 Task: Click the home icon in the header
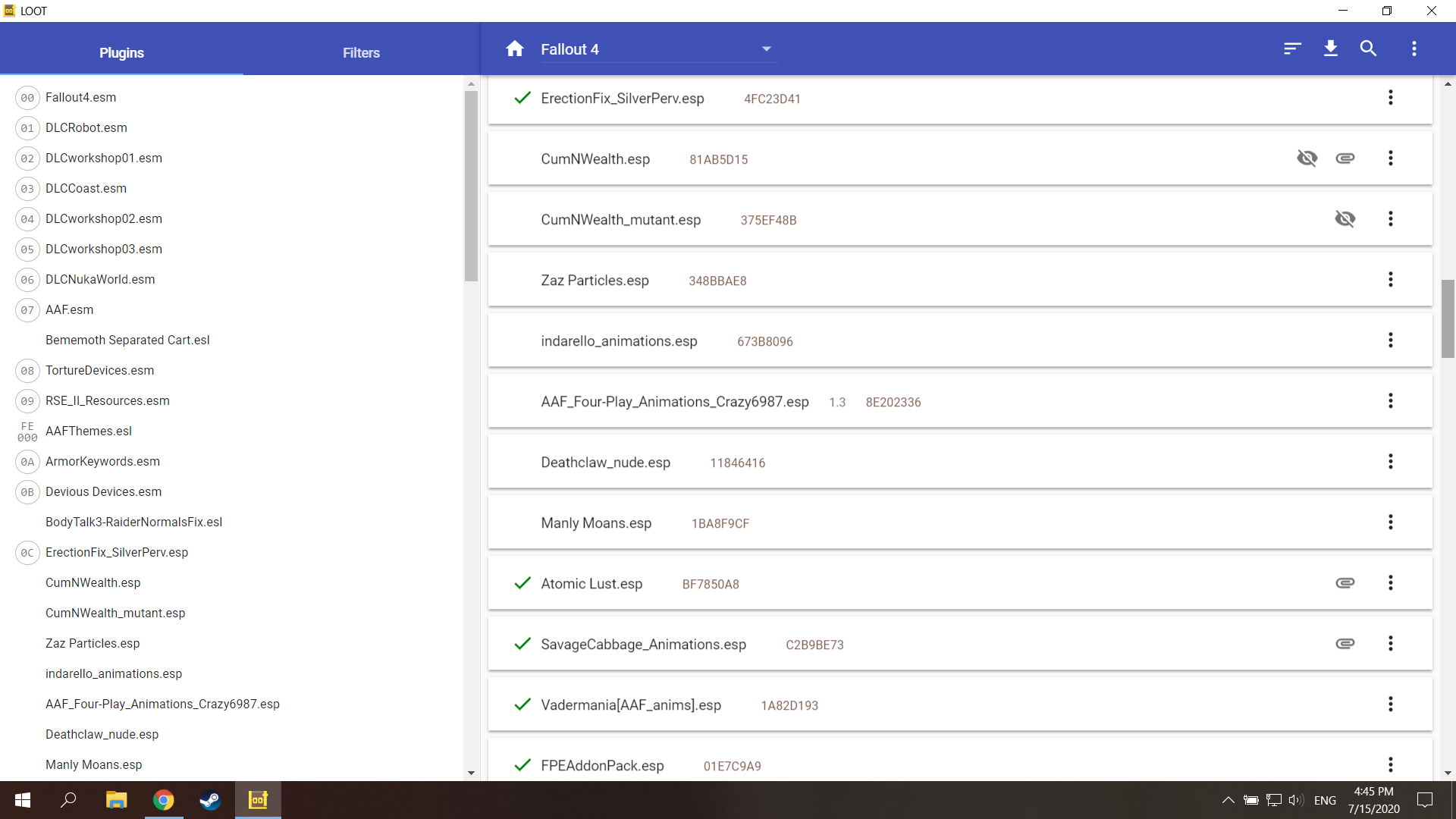click(x=515, y=48)
